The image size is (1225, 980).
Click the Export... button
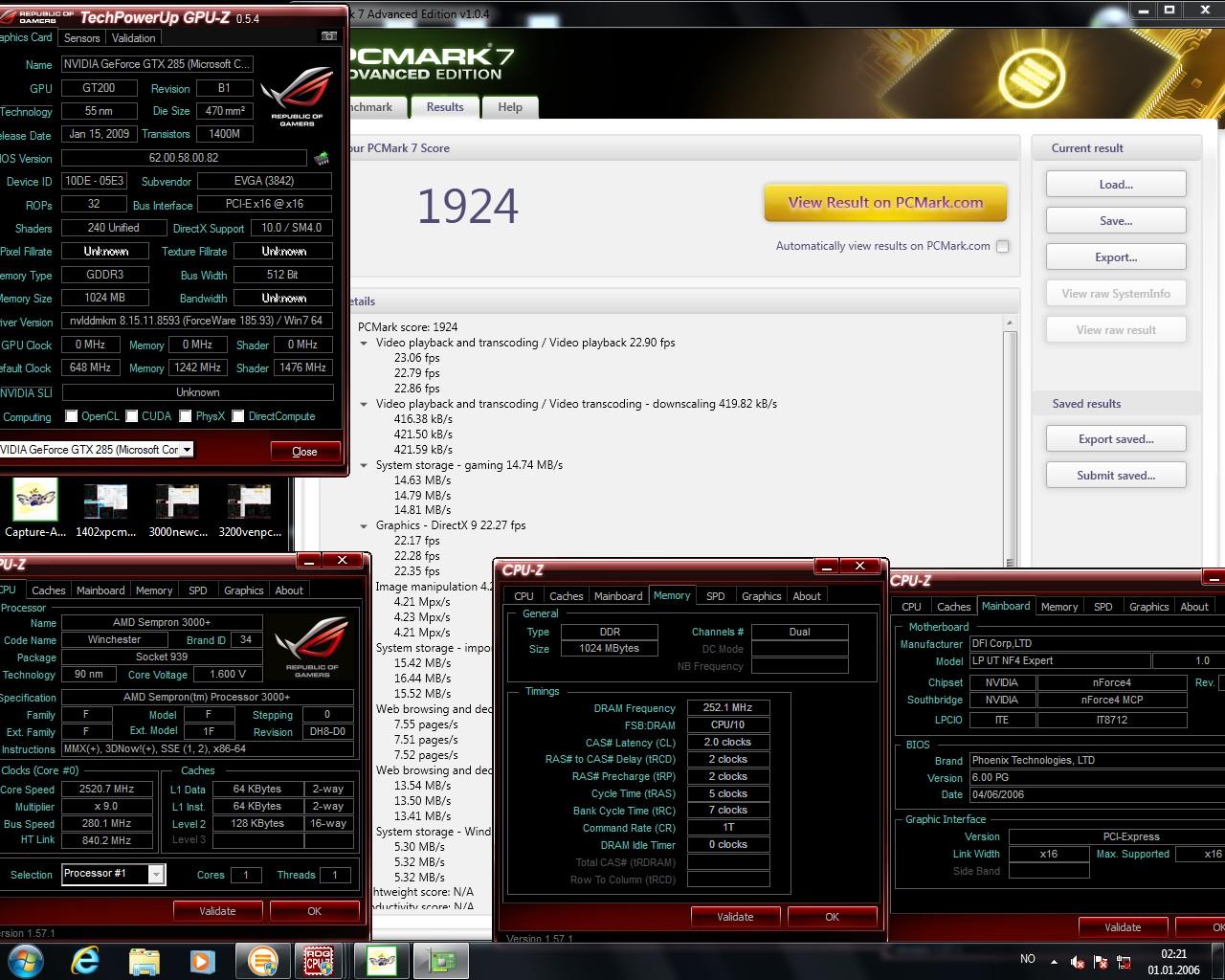coord(1116,257)
